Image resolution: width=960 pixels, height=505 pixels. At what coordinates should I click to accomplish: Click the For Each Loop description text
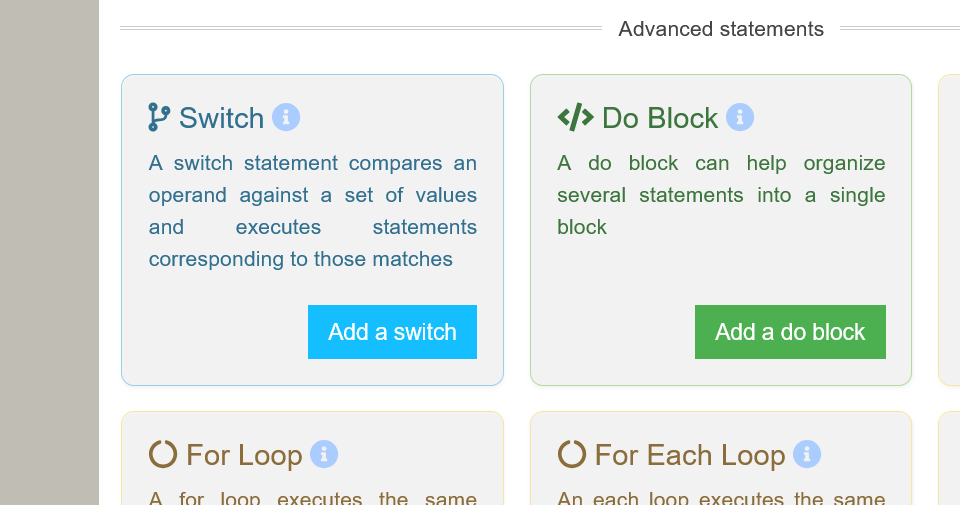pos(720,497)
